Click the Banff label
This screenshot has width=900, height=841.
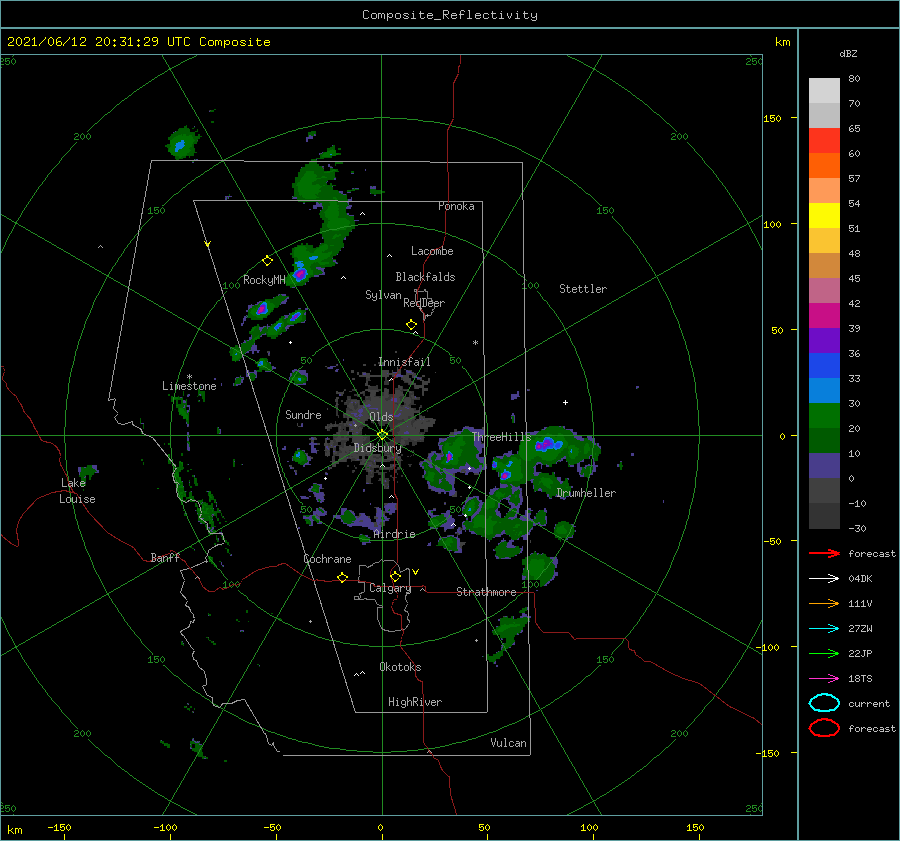pos(165,558)
